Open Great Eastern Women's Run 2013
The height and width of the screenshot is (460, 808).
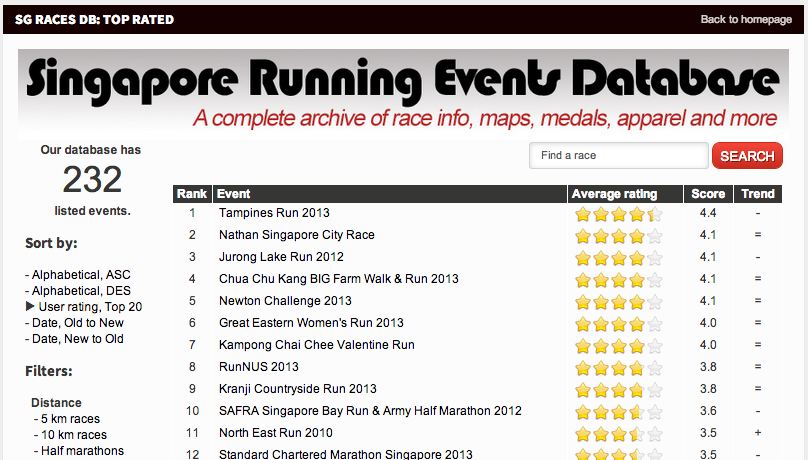(311, 323)
